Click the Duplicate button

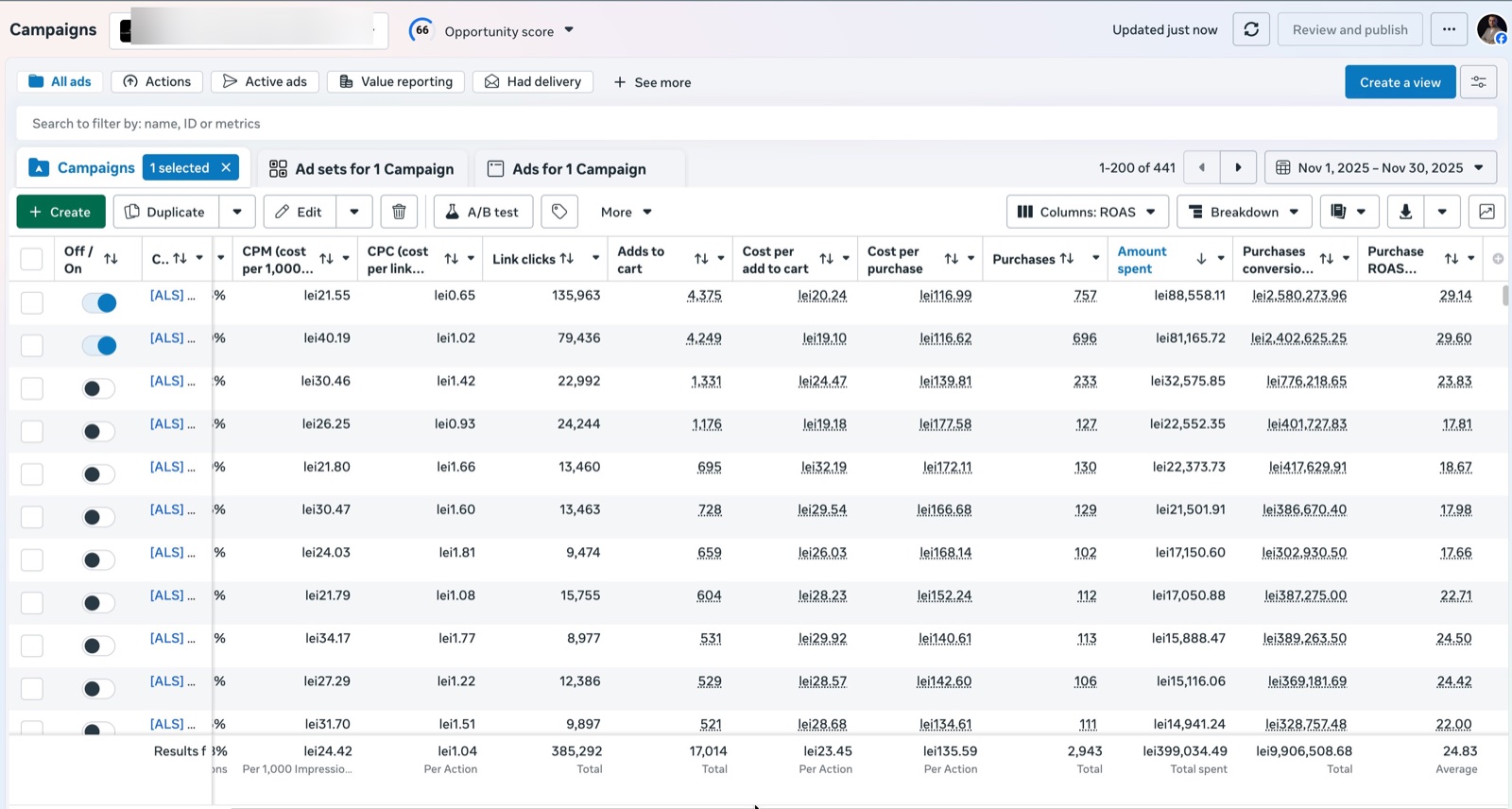165,212
